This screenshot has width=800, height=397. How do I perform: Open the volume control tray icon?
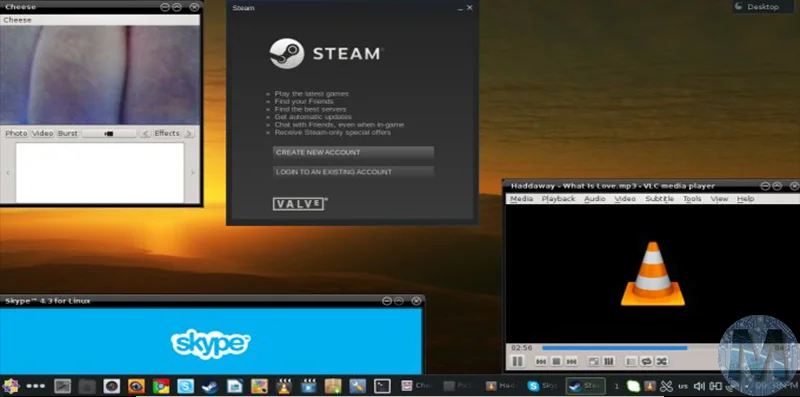click(699, 386)
